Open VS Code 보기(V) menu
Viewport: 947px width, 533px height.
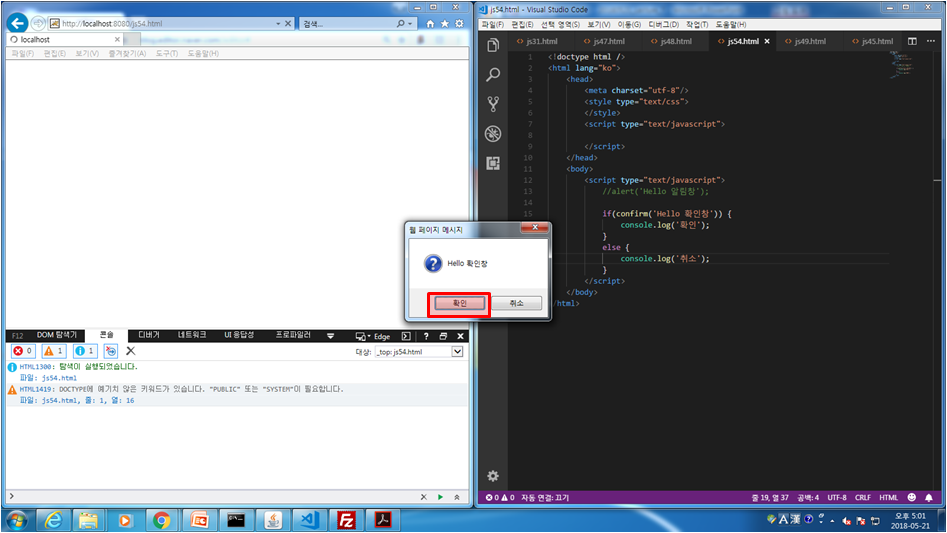coord(599,24)
